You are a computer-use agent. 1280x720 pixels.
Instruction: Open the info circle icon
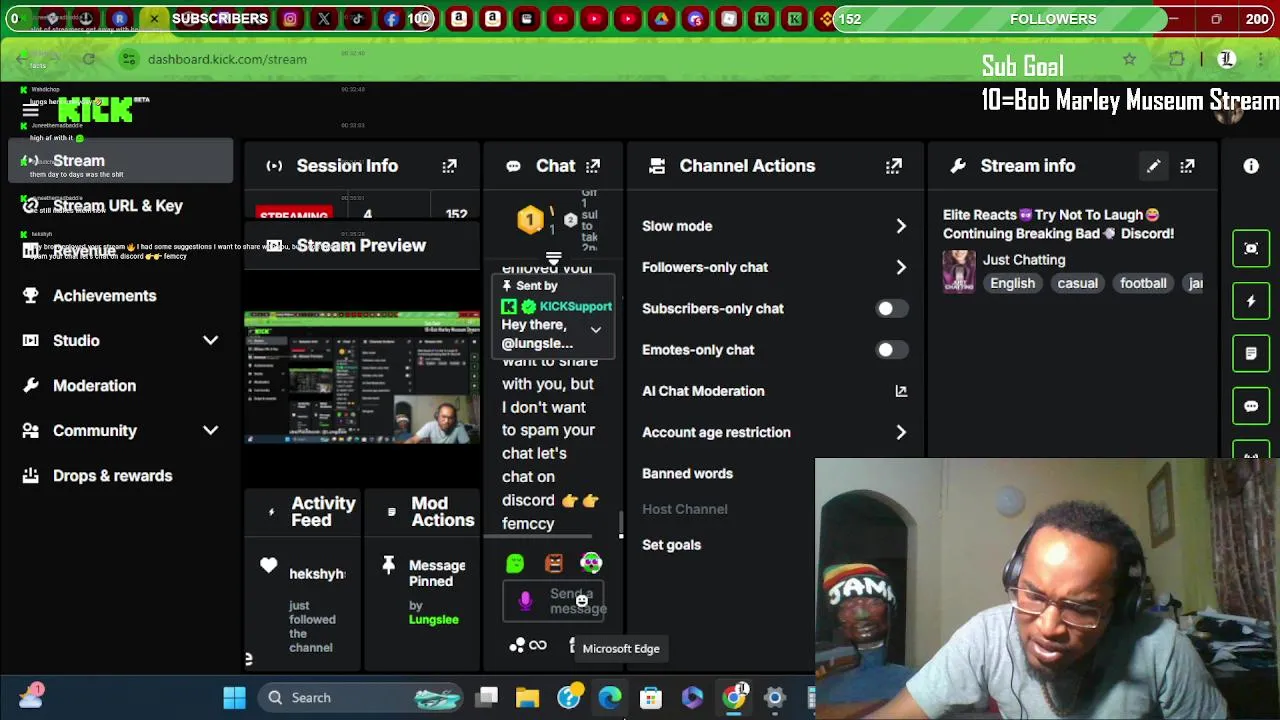(1251, 166)
